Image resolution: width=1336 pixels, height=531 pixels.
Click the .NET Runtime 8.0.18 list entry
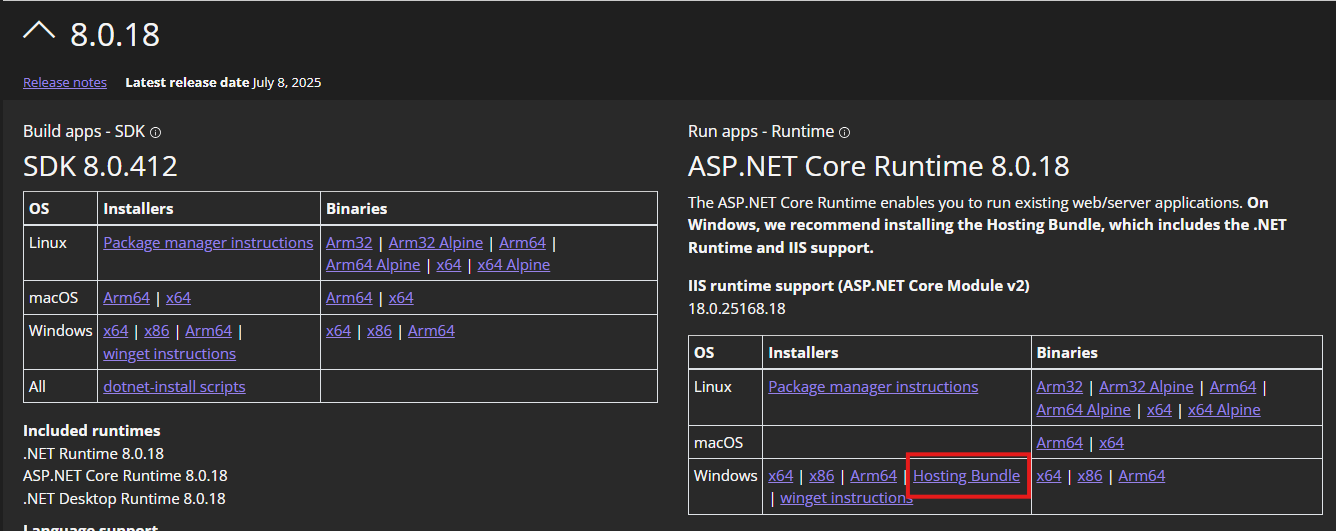[93, 453]
